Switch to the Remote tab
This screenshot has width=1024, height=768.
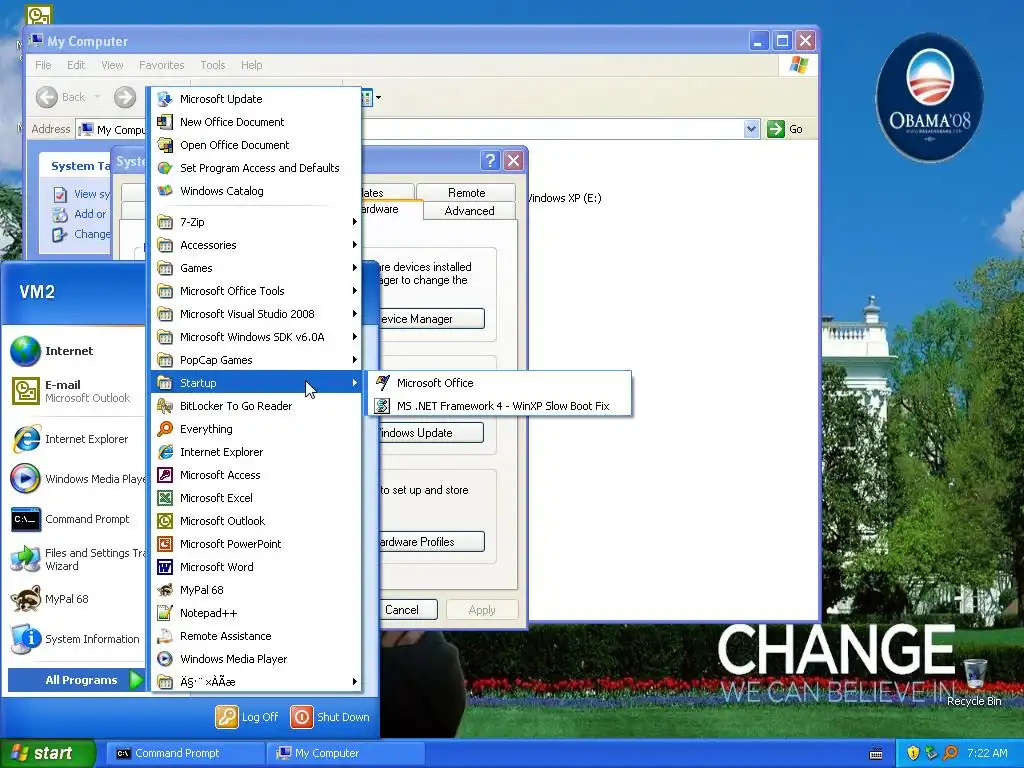pyautogui.click(x=466, y=193)
